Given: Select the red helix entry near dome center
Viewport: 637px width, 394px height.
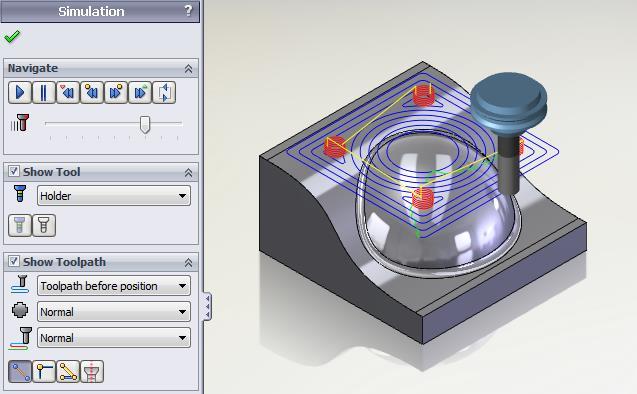Looking at the screenshot, I should point(423,198).
